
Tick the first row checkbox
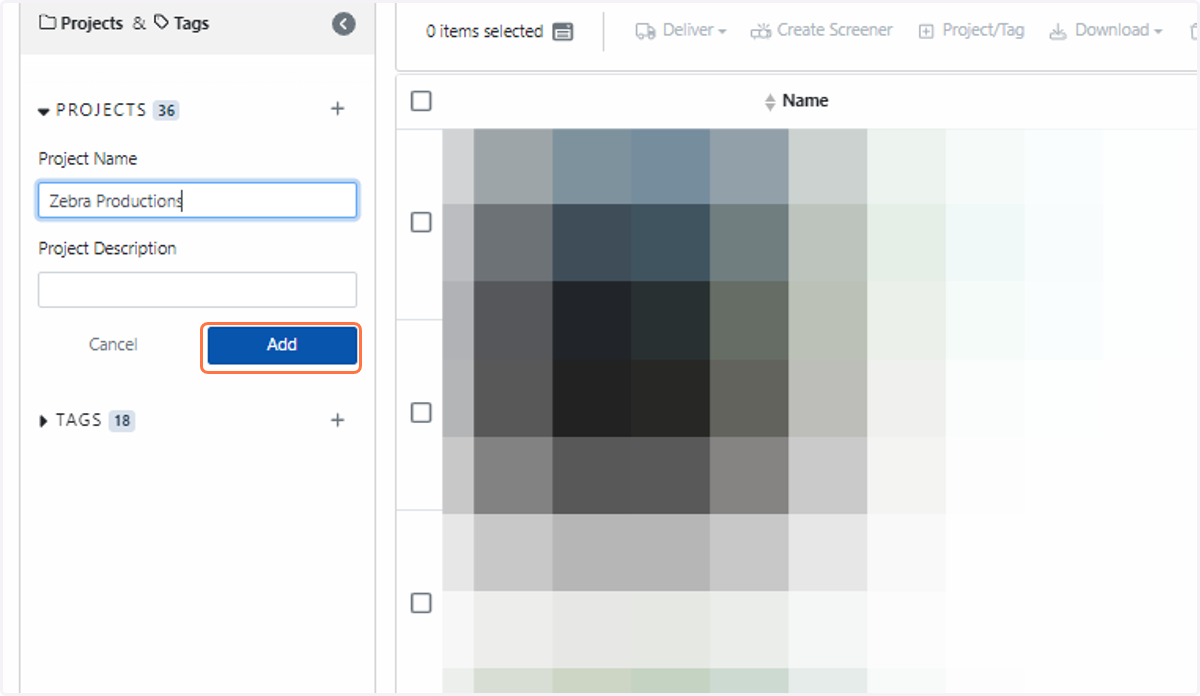pyautogui.click(x=421, y=223)
